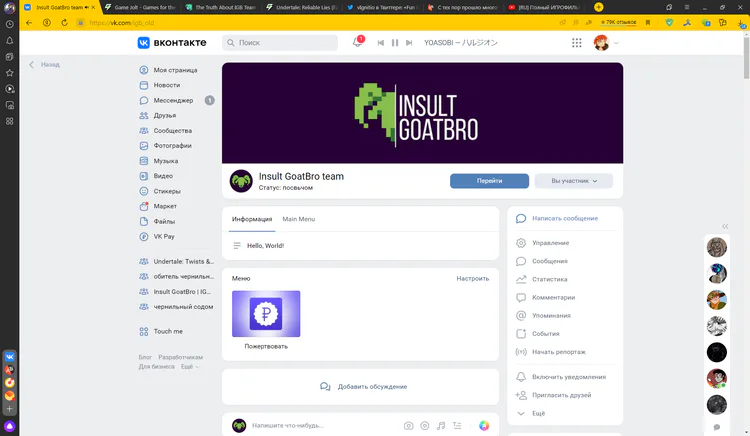Click Написать сообщение
This screenshot has height=436, width=750.
tap(564, 218)
